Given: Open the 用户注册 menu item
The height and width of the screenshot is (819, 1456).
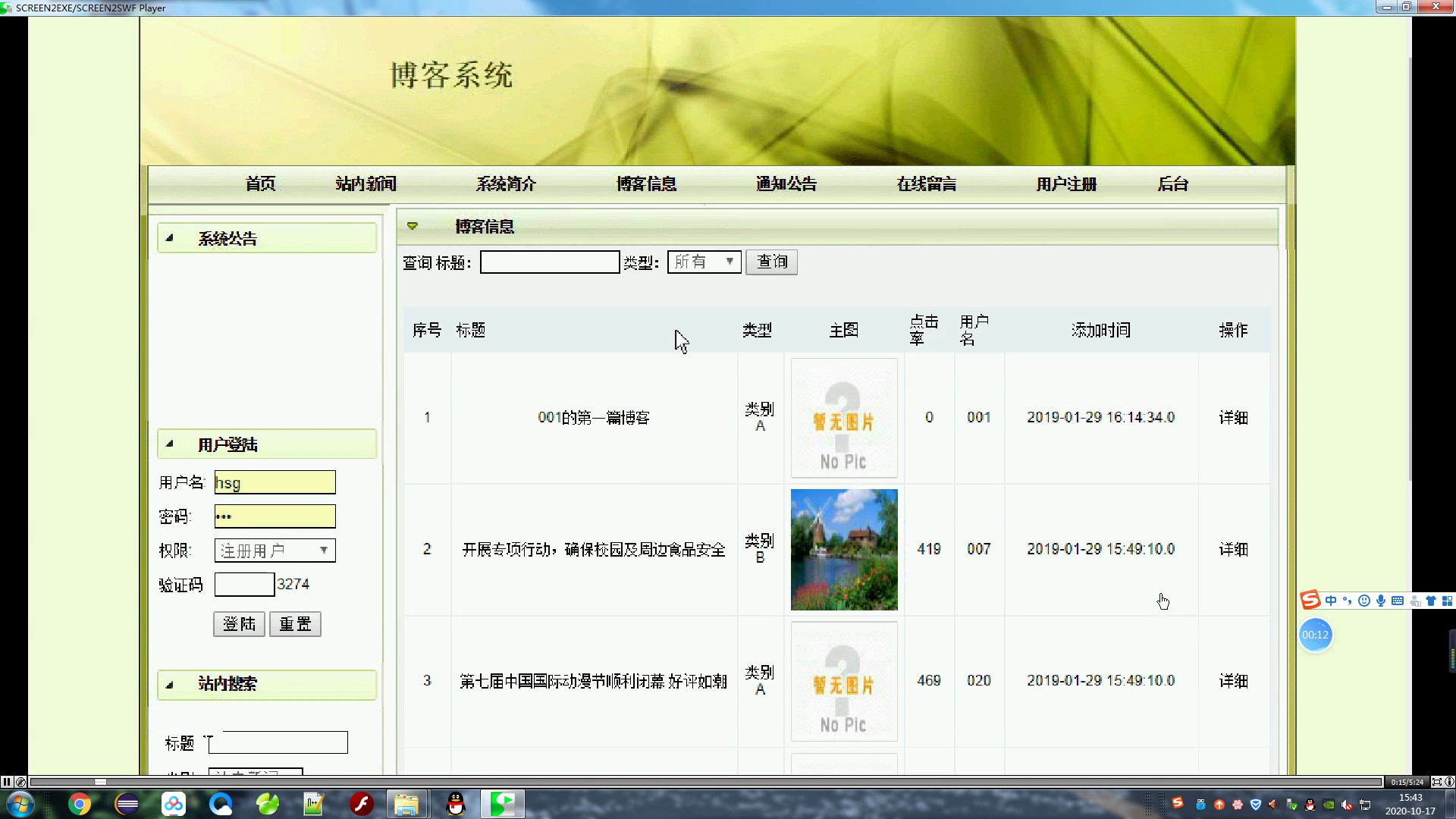Looking at the screenshot, I should coord(1067,184).
